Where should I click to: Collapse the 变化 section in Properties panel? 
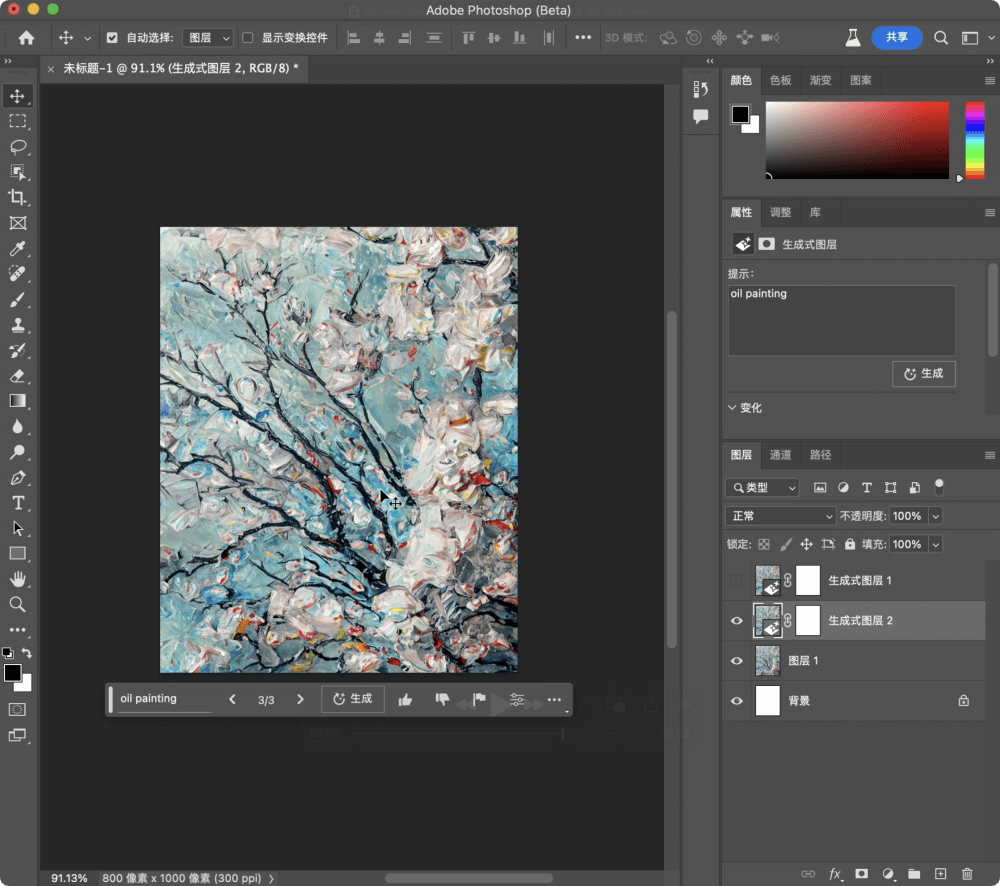733,407
